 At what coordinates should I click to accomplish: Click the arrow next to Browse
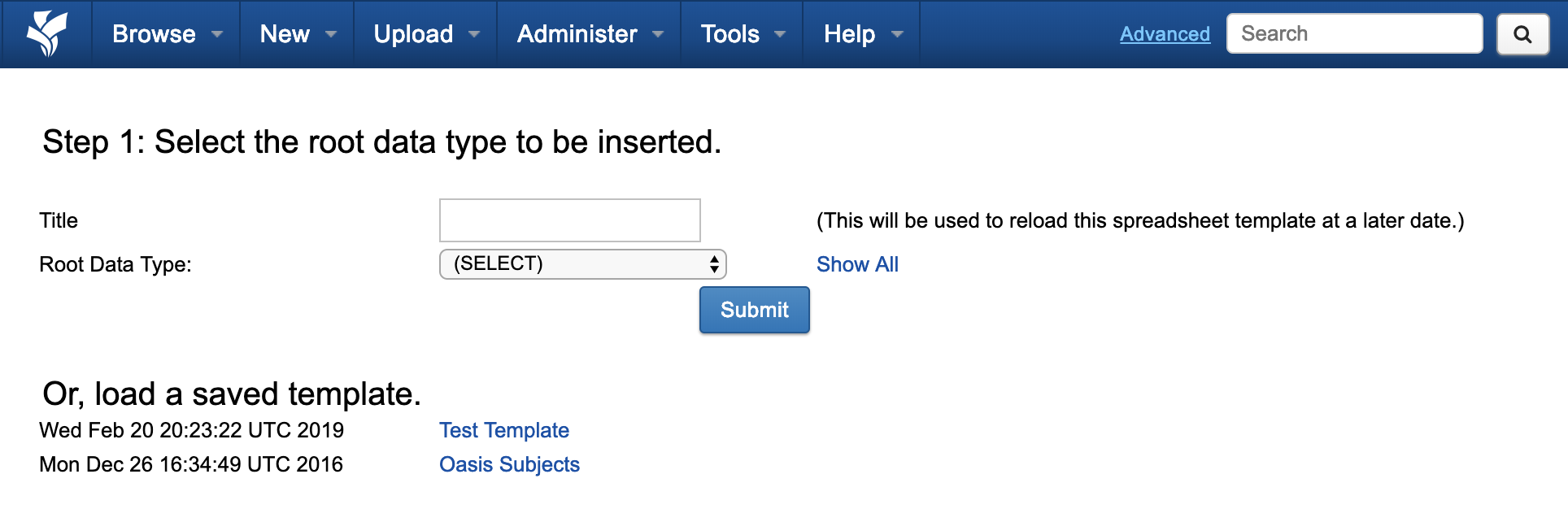pos(217,34)
